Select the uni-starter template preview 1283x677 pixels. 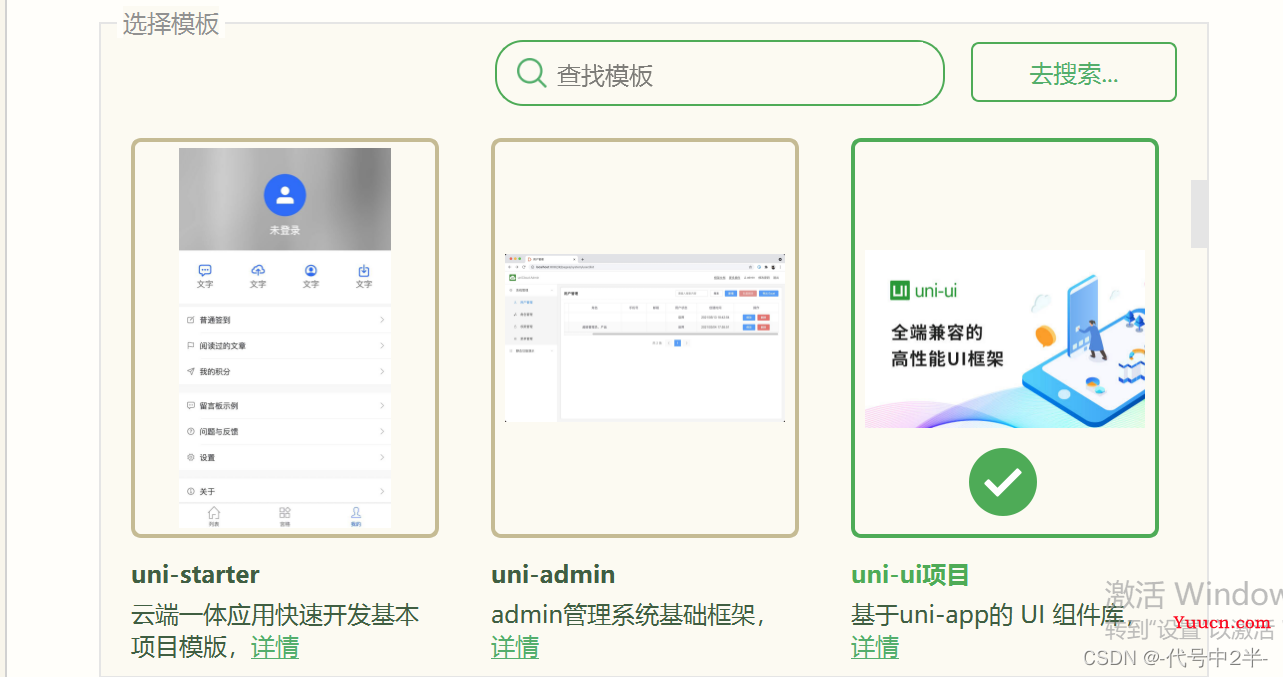tap(285, 338)
